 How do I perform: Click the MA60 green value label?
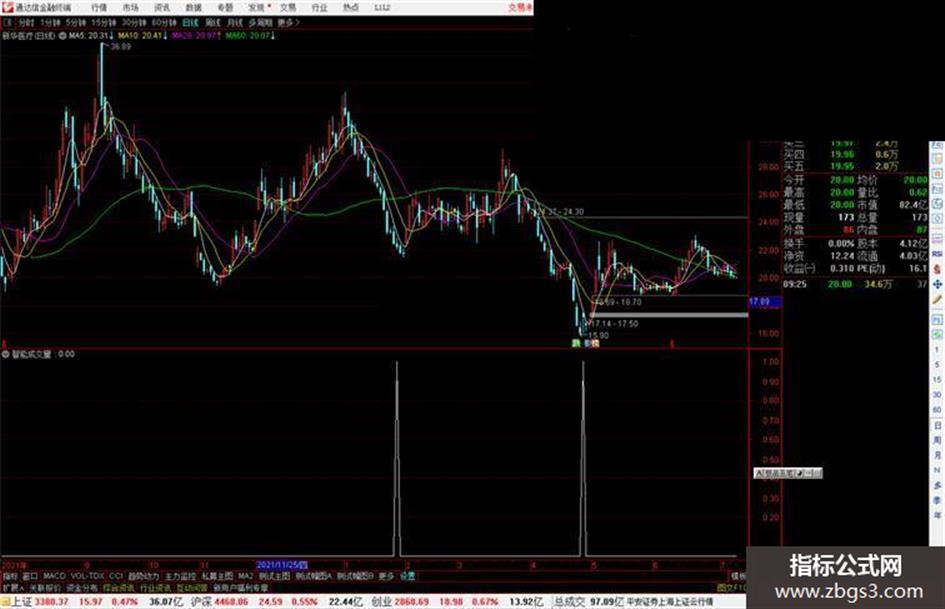click(250, 36)
